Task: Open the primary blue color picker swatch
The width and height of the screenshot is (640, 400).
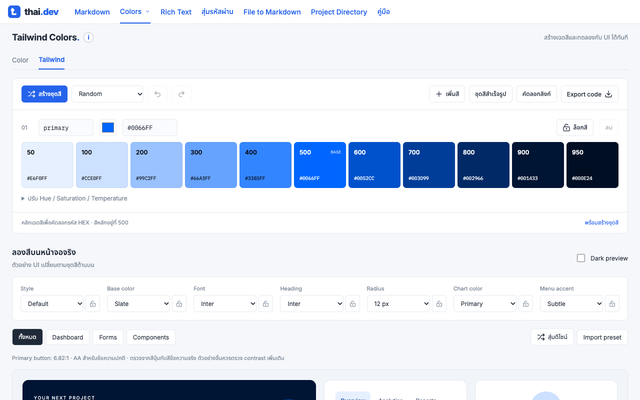Action: [x=108, y=127]
